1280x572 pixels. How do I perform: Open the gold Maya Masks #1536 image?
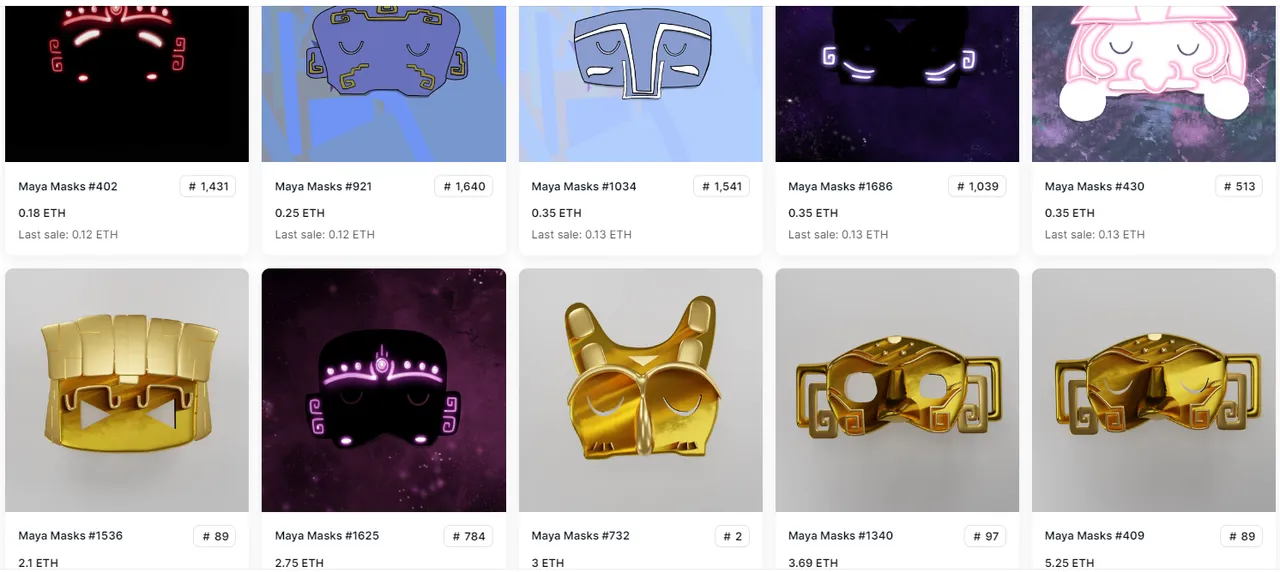pyautogui.click(x=127, y=390)
